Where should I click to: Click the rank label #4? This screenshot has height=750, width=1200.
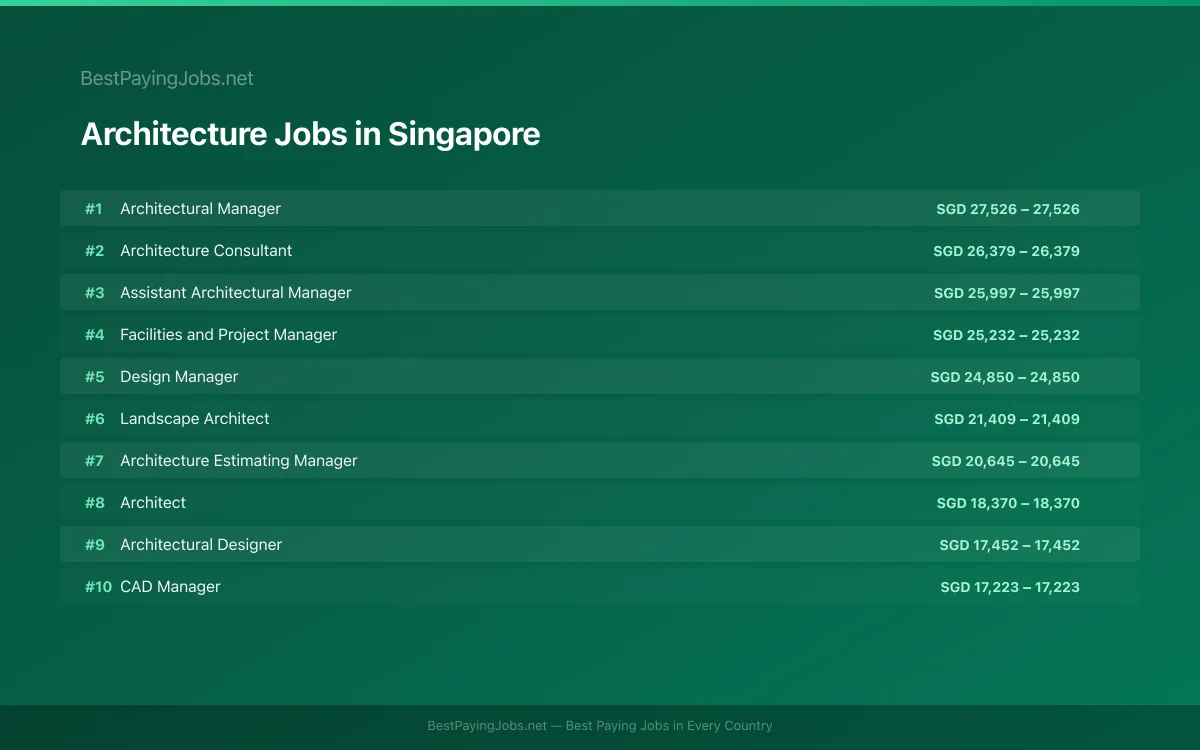[x=94, y=334]
